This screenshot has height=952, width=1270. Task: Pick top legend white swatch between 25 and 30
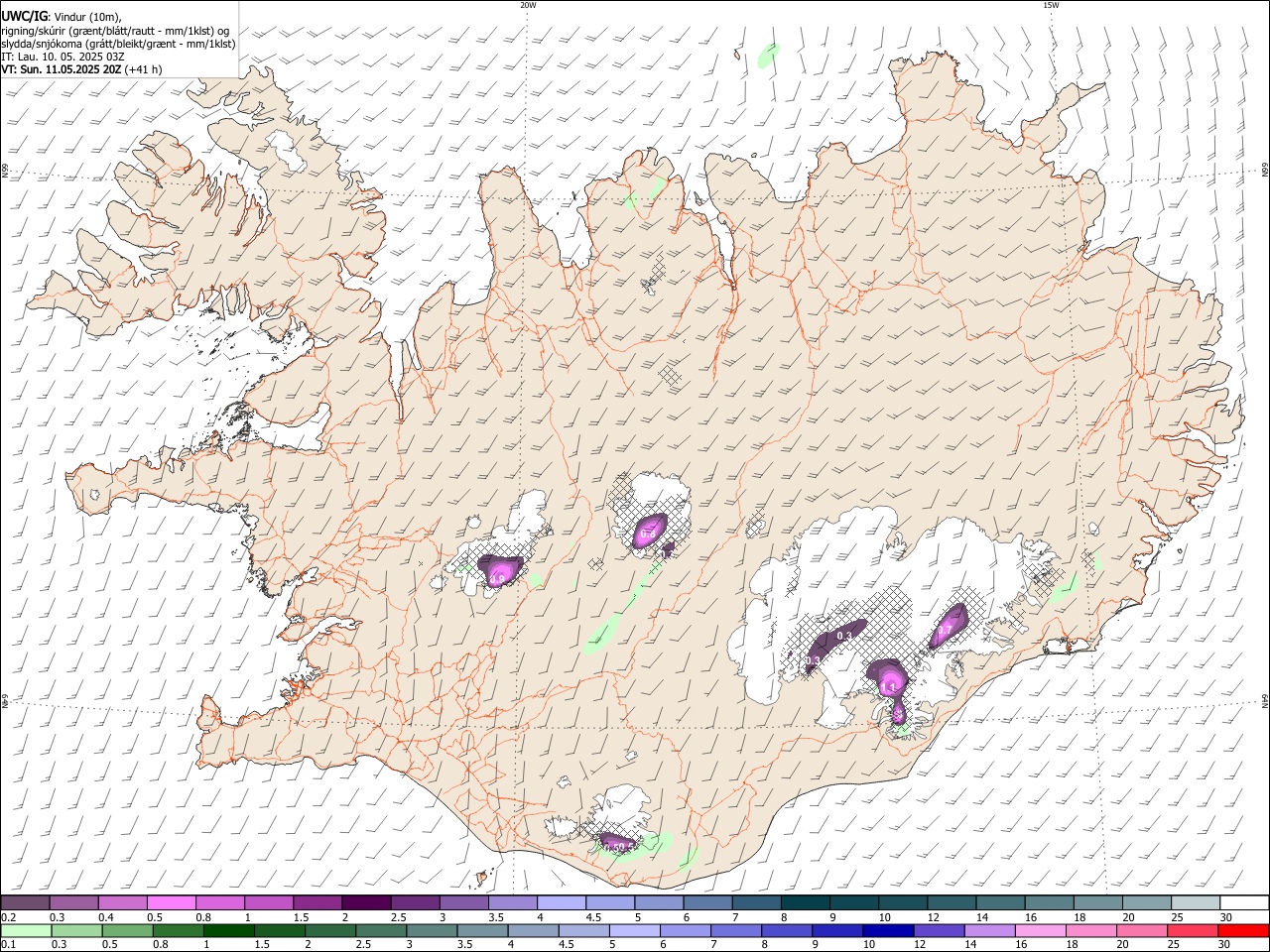point(1196,902)
